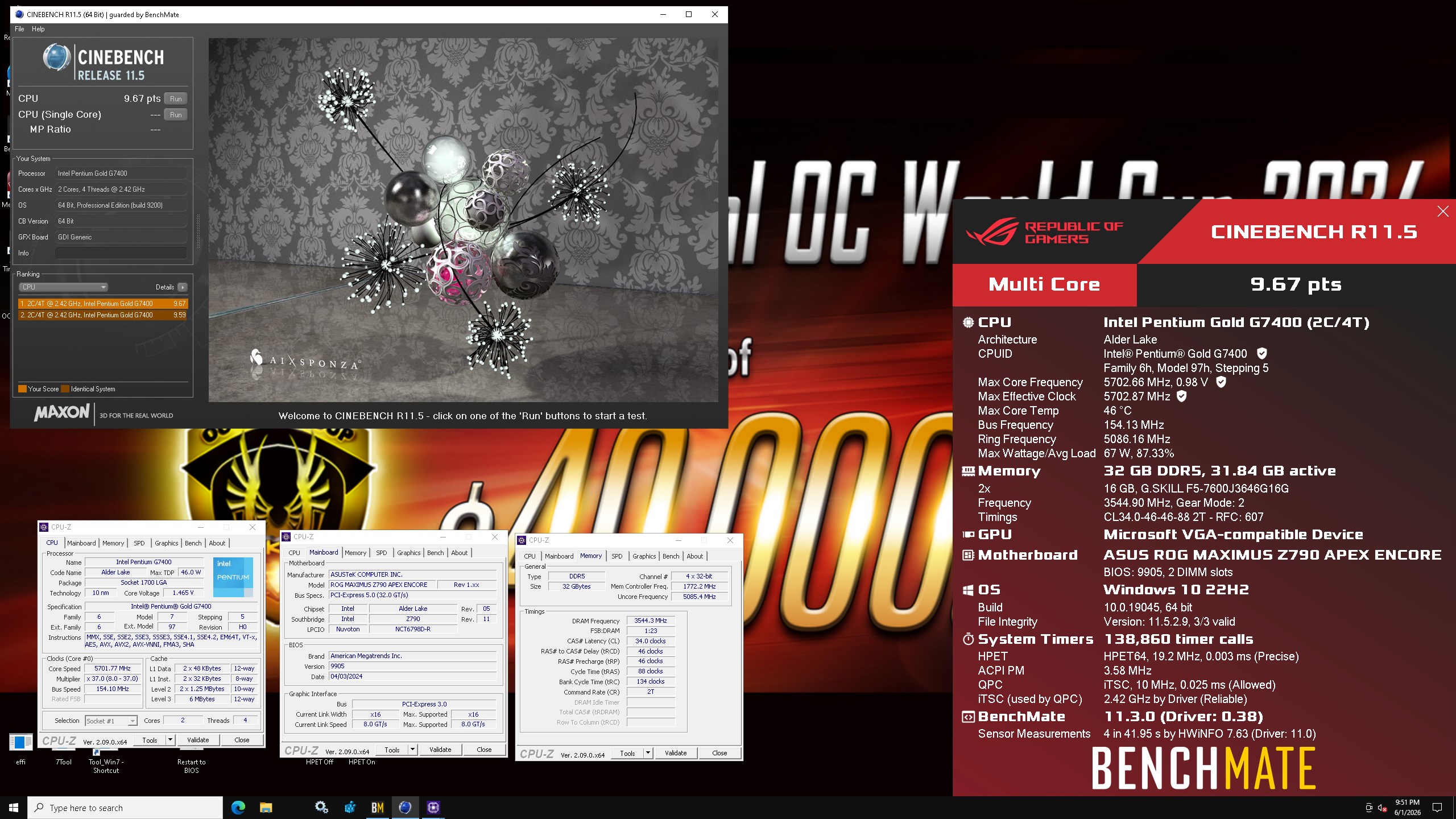Open the CPU ranking dropdown in Cinebench
This screenshot has width=1456, height=819.
click(x=63, y=287)
